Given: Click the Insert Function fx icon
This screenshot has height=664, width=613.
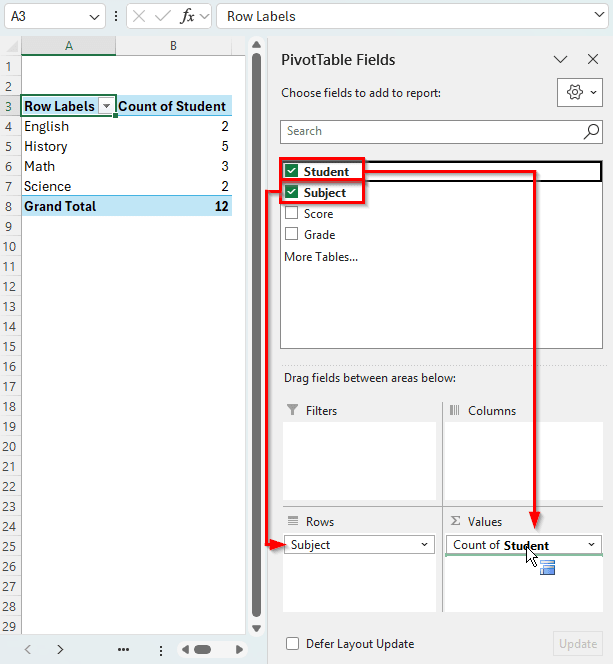Looking at the screenshot, I should (x=187, y=16).
